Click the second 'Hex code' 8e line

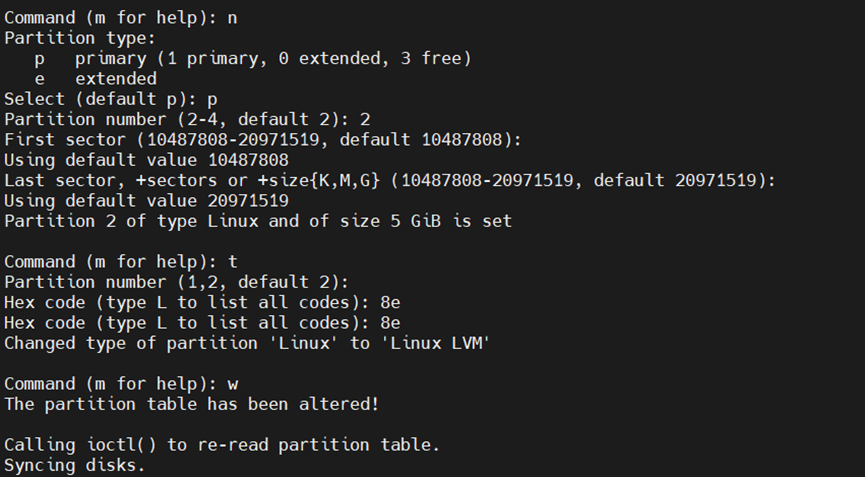[202, 323]
